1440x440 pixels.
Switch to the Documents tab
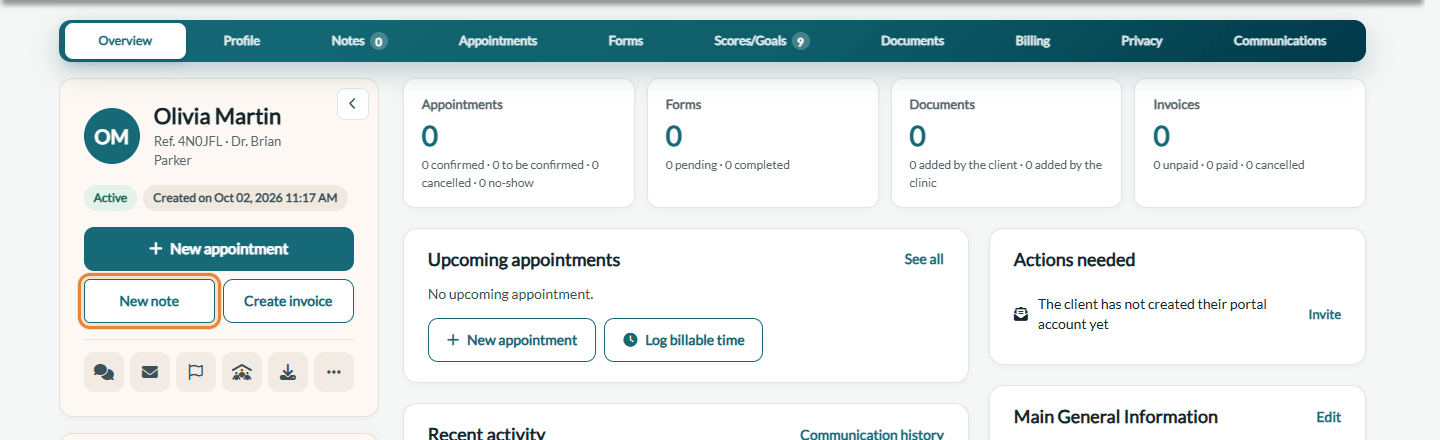[912, 41]
